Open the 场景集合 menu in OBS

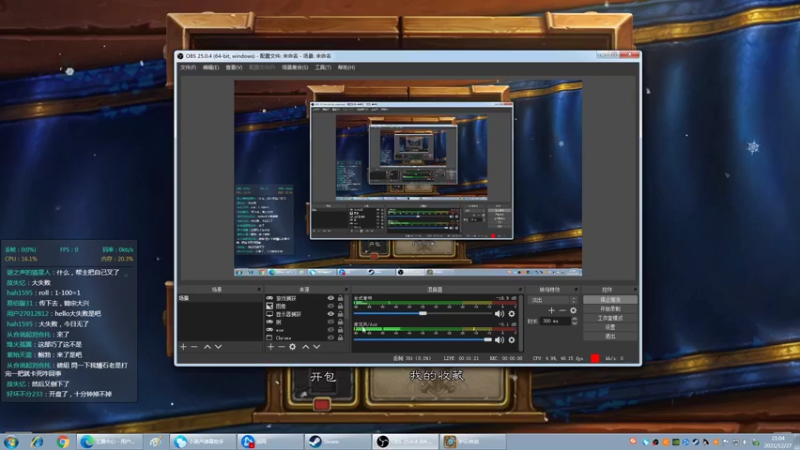coord(295,67)
